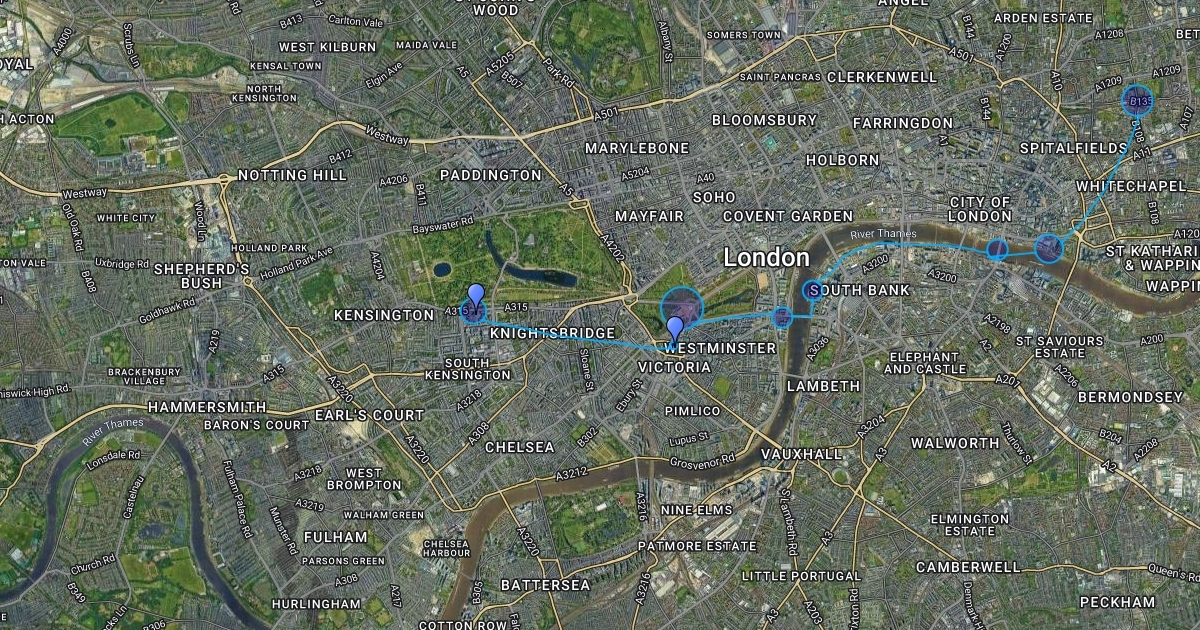This screenshot has height=630, width=1200.
Task: Click the Vauxhall label
Action: click(x=801, y=453)
